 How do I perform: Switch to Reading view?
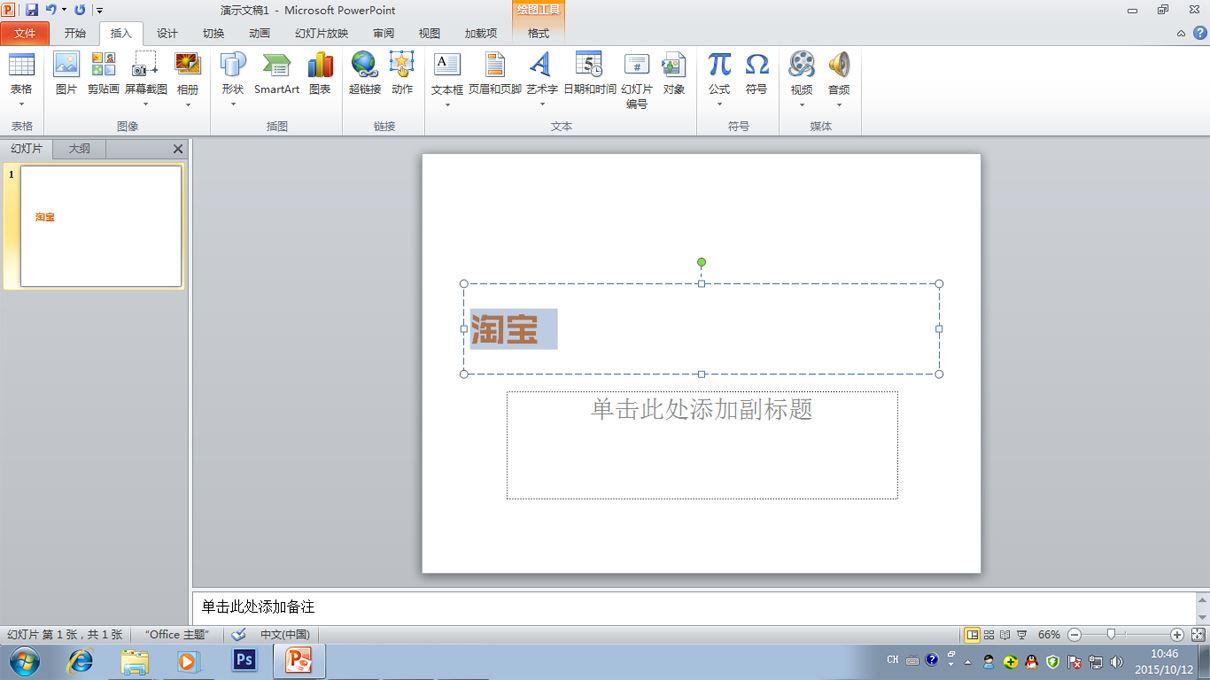tap(1005, 635)
